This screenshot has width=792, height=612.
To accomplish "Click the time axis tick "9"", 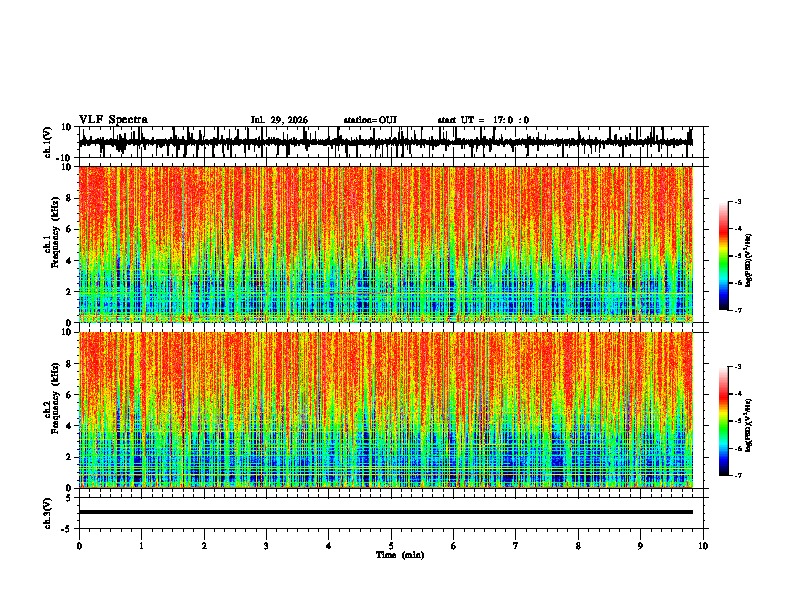I will pyautogui.click(x=640, y=546).
